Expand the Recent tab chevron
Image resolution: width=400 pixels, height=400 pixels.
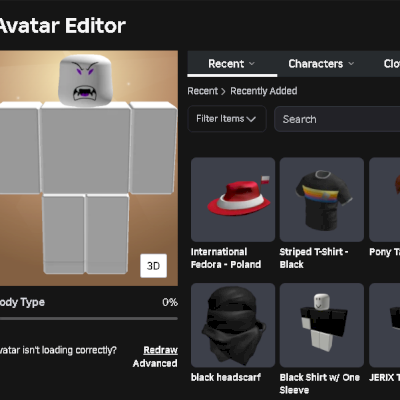[x=252, y=64]
